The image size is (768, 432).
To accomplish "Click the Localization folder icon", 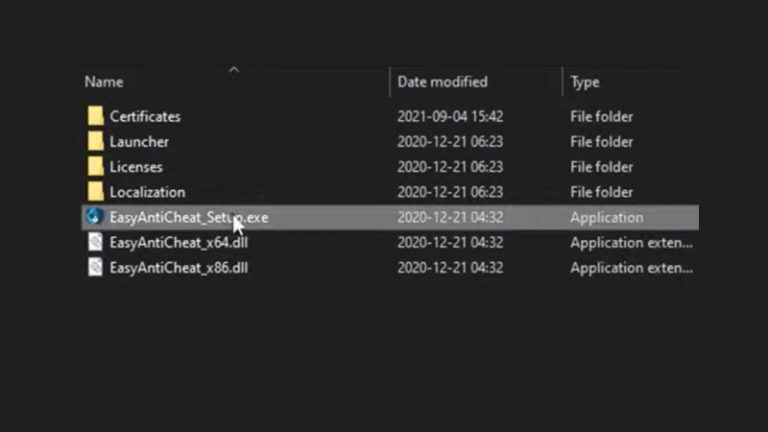I will [95, 192].
